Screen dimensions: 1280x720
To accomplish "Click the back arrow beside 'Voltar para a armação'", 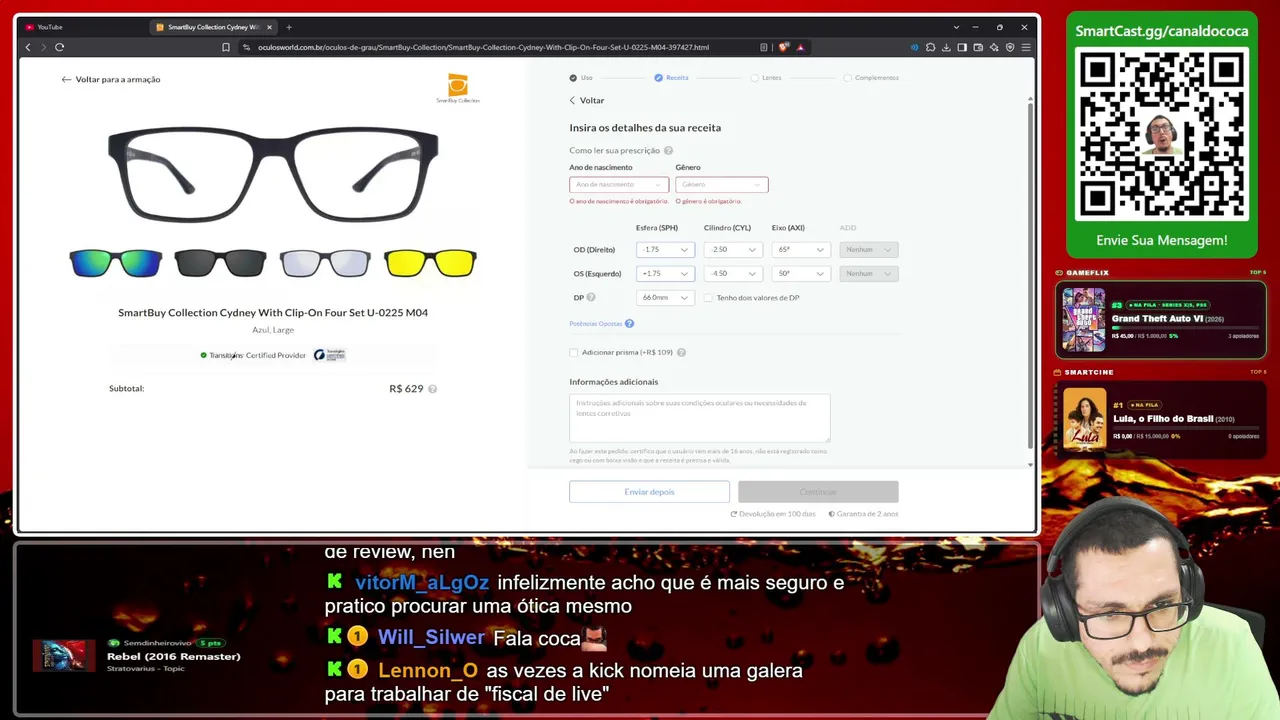I will (x=66, y=79).
